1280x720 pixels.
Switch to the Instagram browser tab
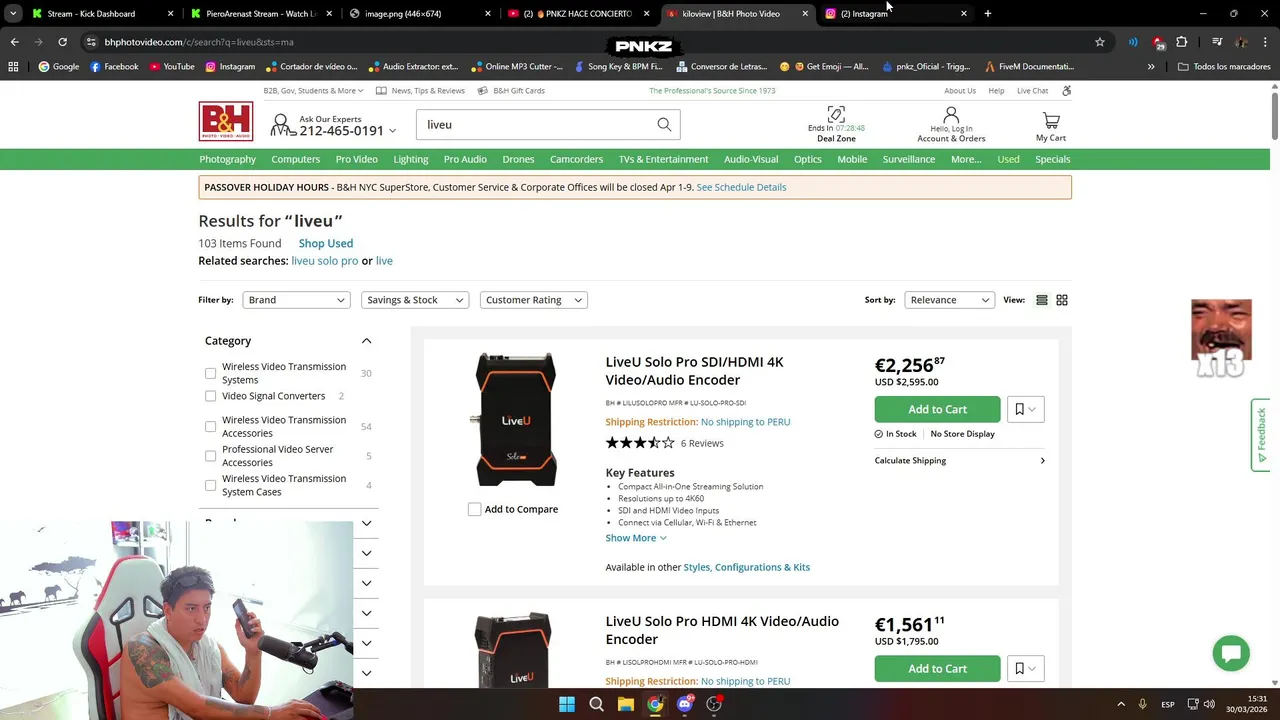click(895, 14)
